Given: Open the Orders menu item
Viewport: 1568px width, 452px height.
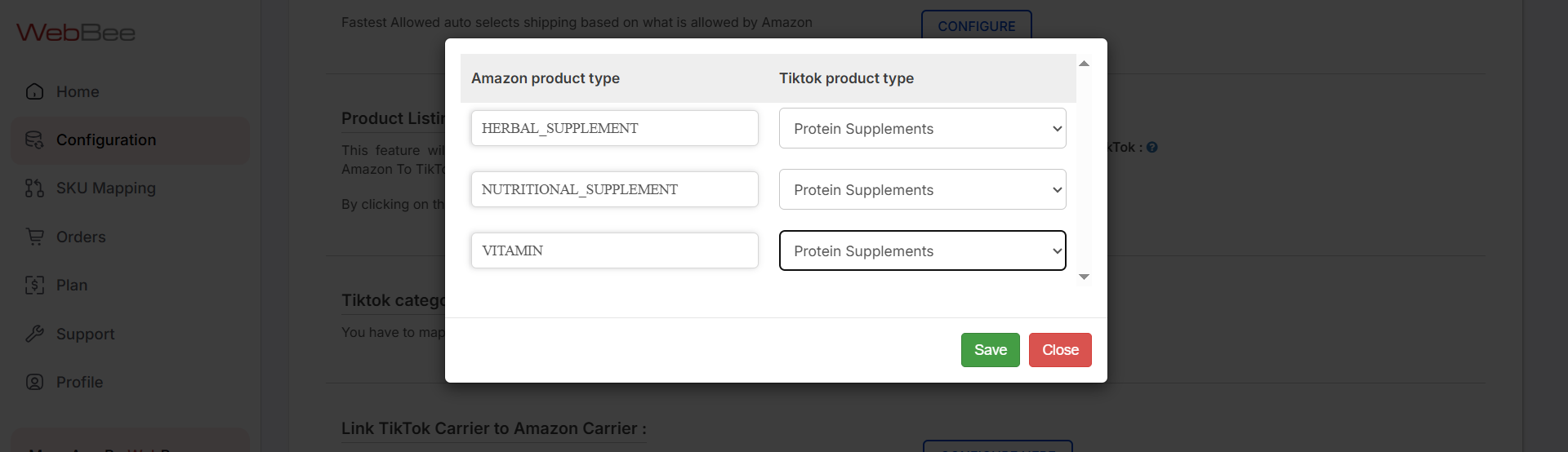Looking at the screenshot, I should 81,237.
